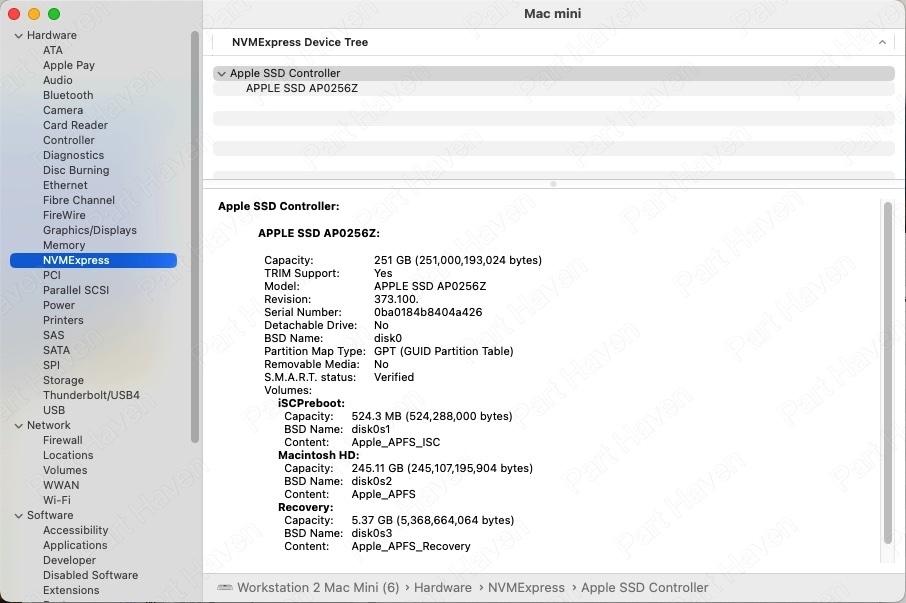View Disabled Software list
906x603 pixels.
(91, 576)
